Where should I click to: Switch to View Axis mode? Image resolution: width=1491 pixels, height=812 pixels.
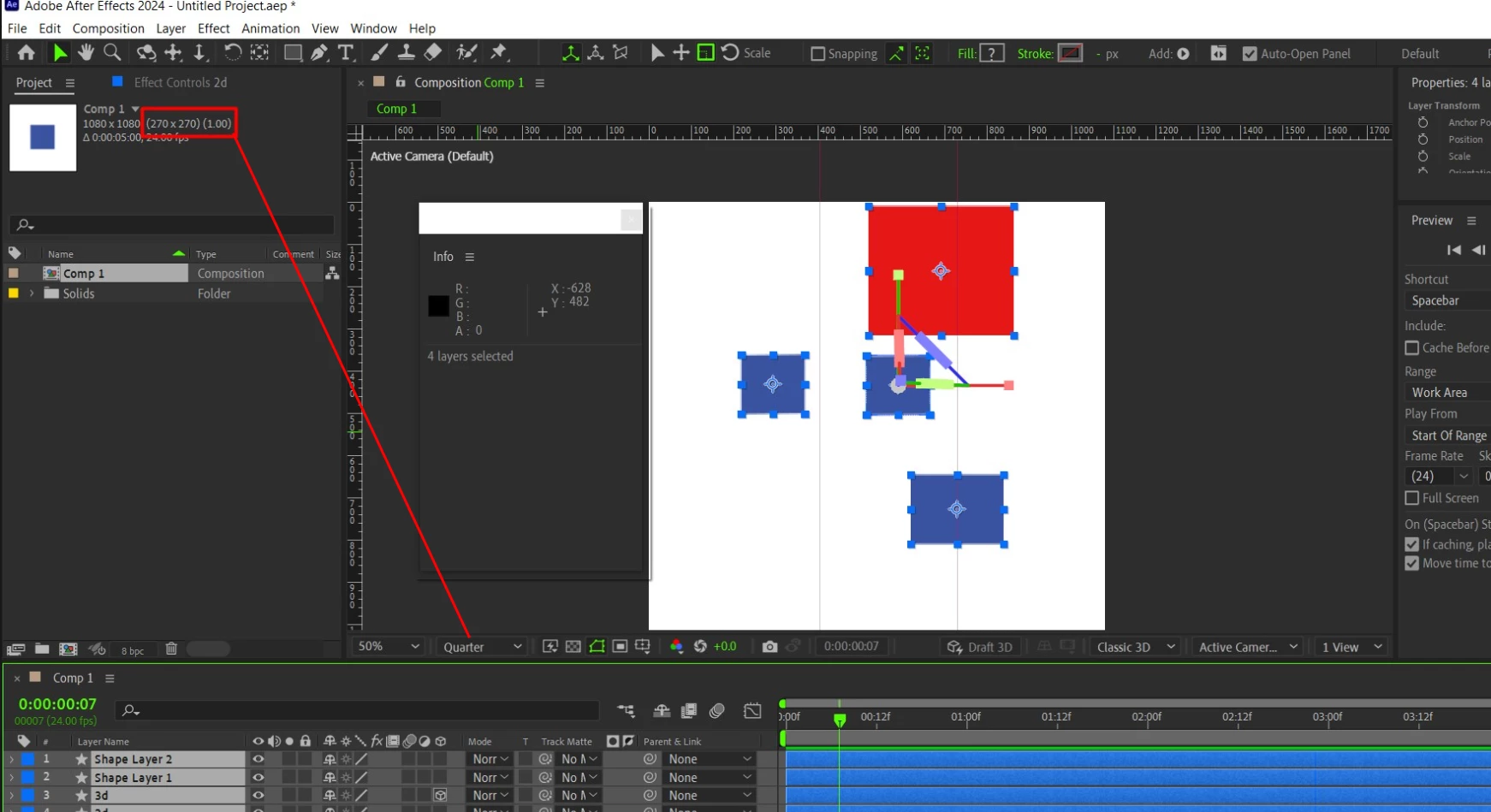(x=621, y=53)
